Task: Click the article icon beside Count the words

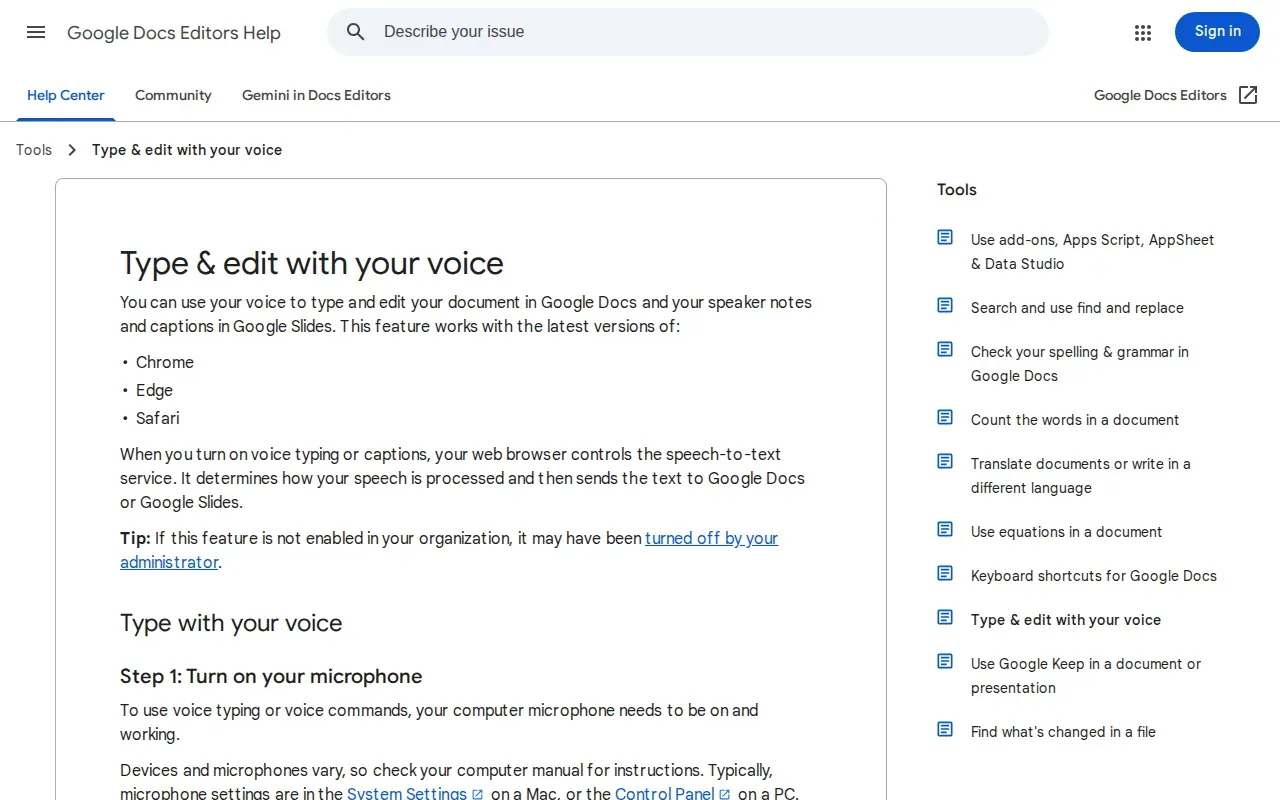Action: 945,417
